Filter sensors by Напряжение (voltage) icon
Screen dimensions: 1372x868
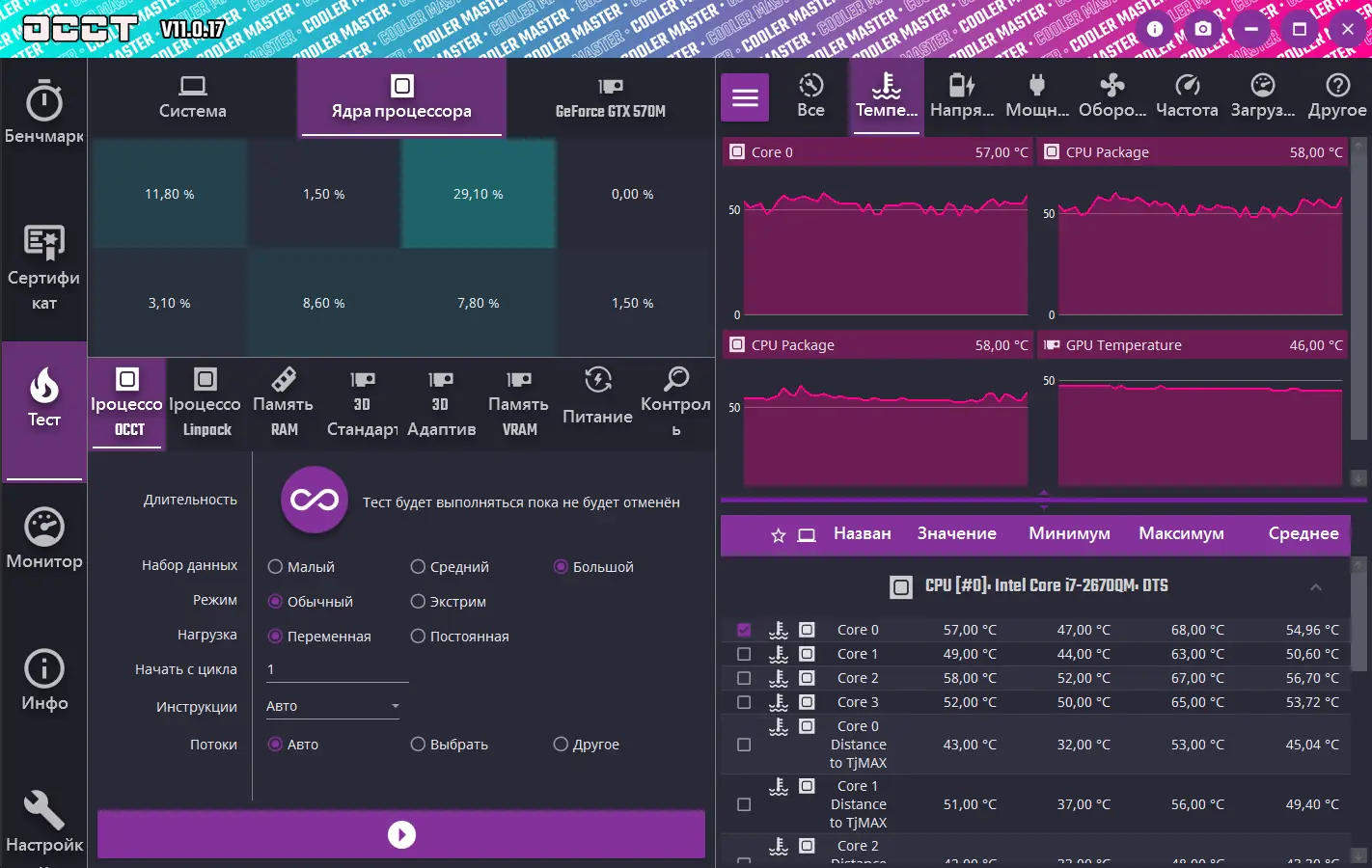[x=962, y=95]
